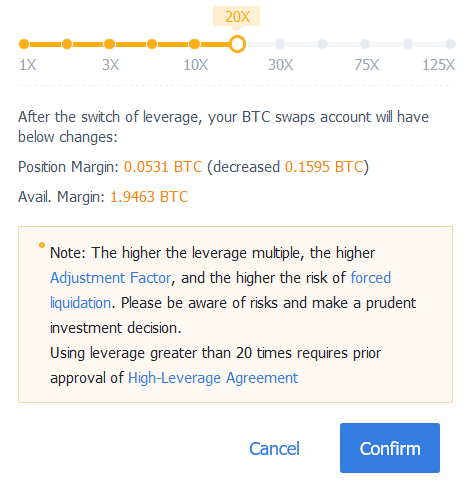Click slider dot between 30X and 75X
Image resolution: width=472 pixels, height=492 pixels.
pyautogui.click(x=322, y=44)
